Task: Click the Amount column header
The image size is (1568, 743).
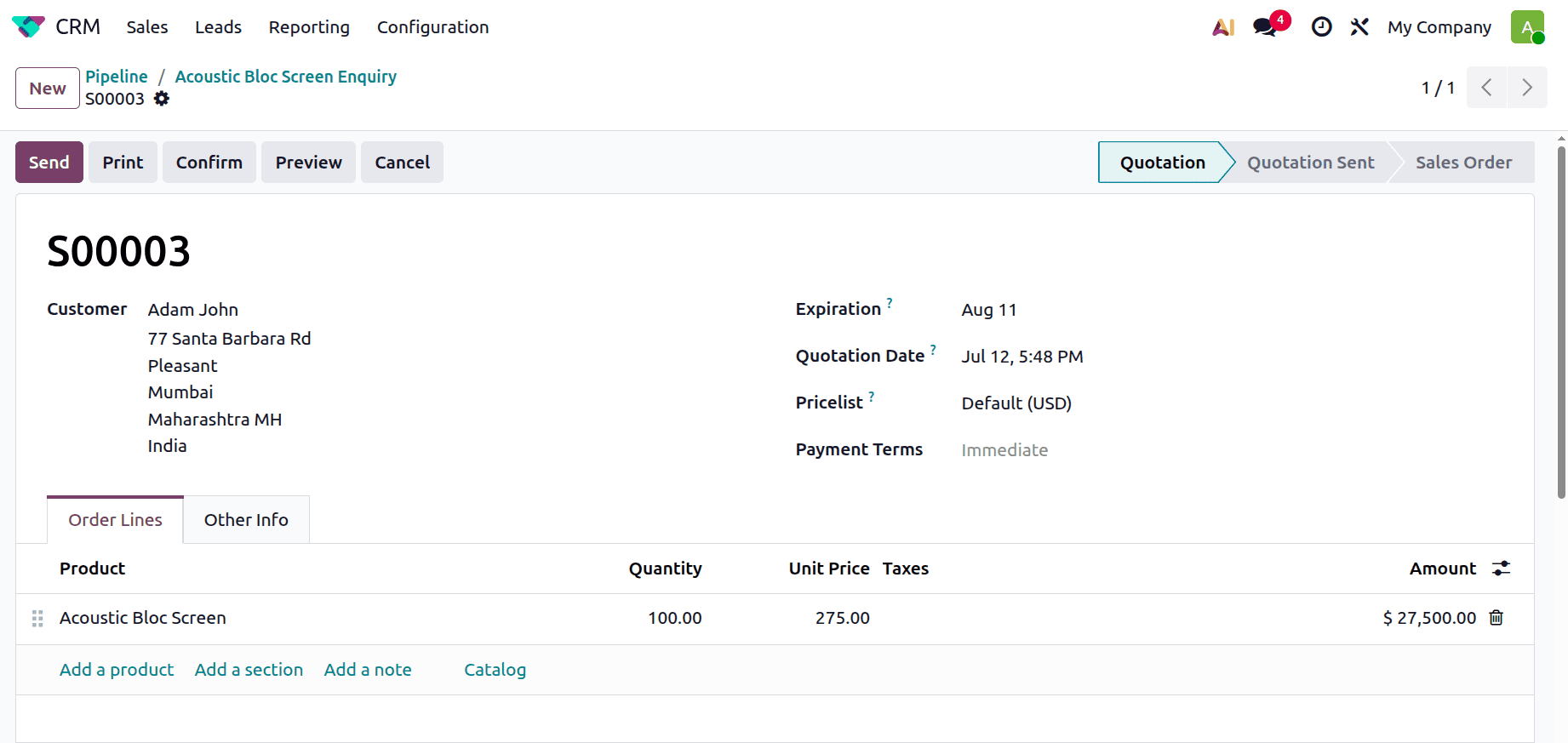Action: pyautogui.click(x=1442, y=569)
